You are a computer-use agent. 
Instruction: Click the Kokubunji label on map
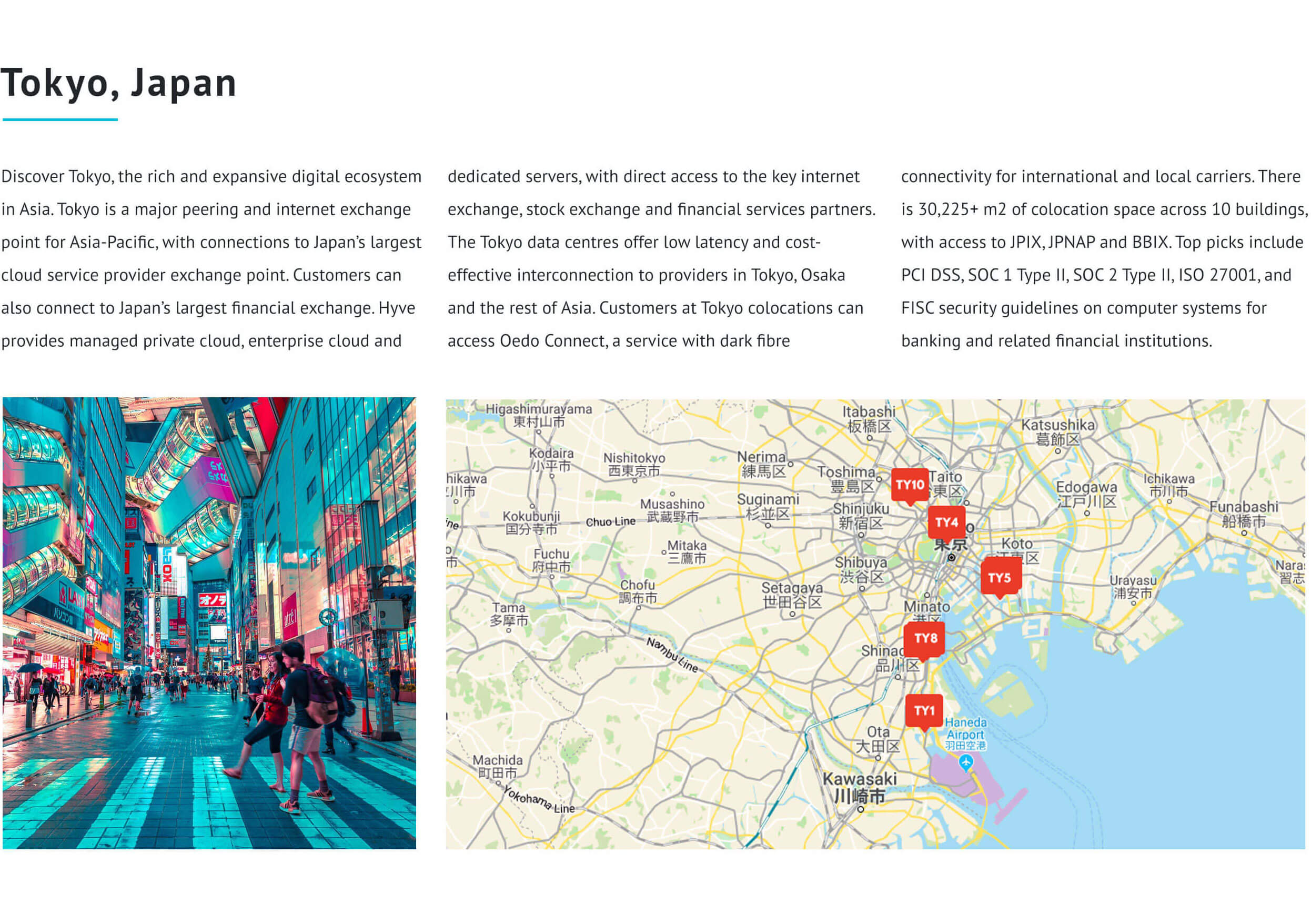click(x=531, y=523)
